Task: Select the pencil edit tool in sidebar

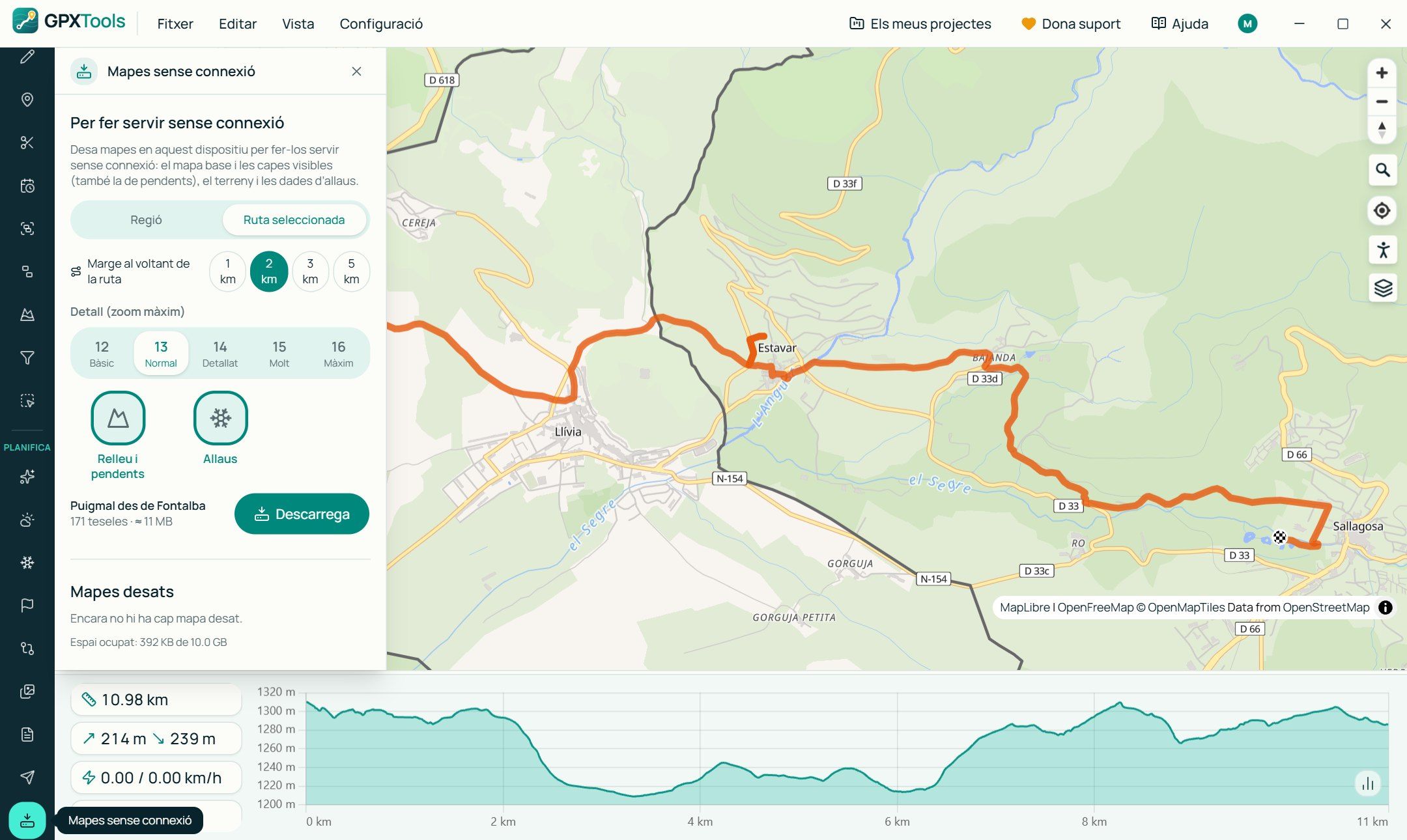Action: (x=27, y=57)
